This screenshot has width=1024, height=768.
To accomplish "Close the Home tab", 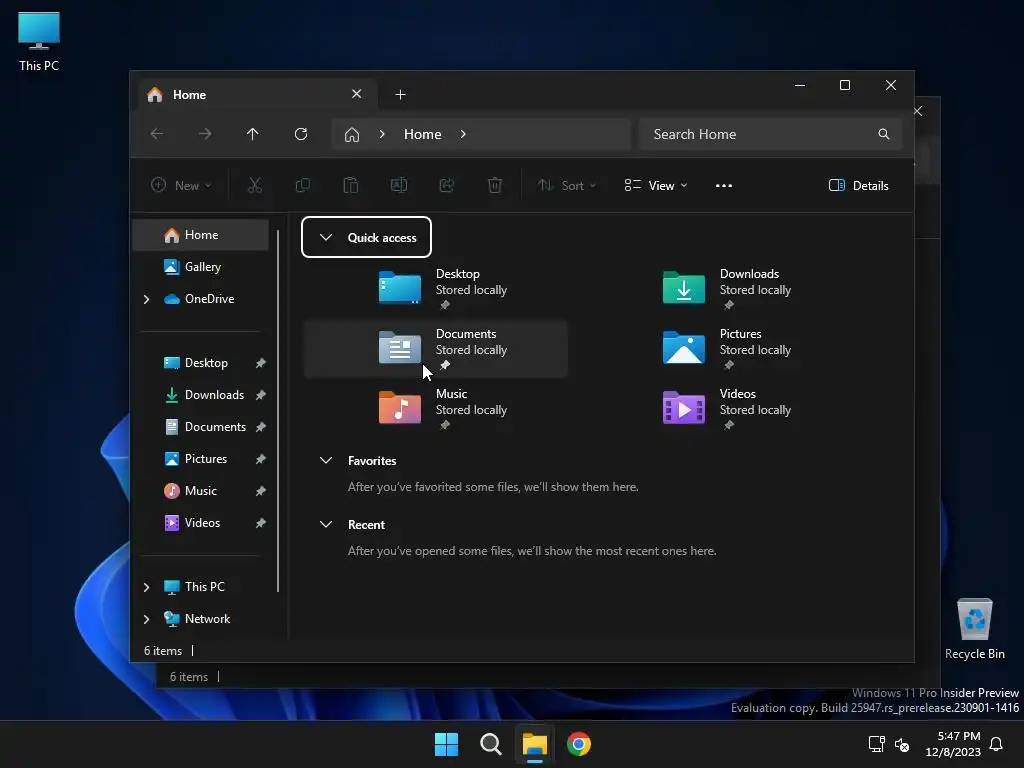I will pyautogui.click(x=357, y=94).
